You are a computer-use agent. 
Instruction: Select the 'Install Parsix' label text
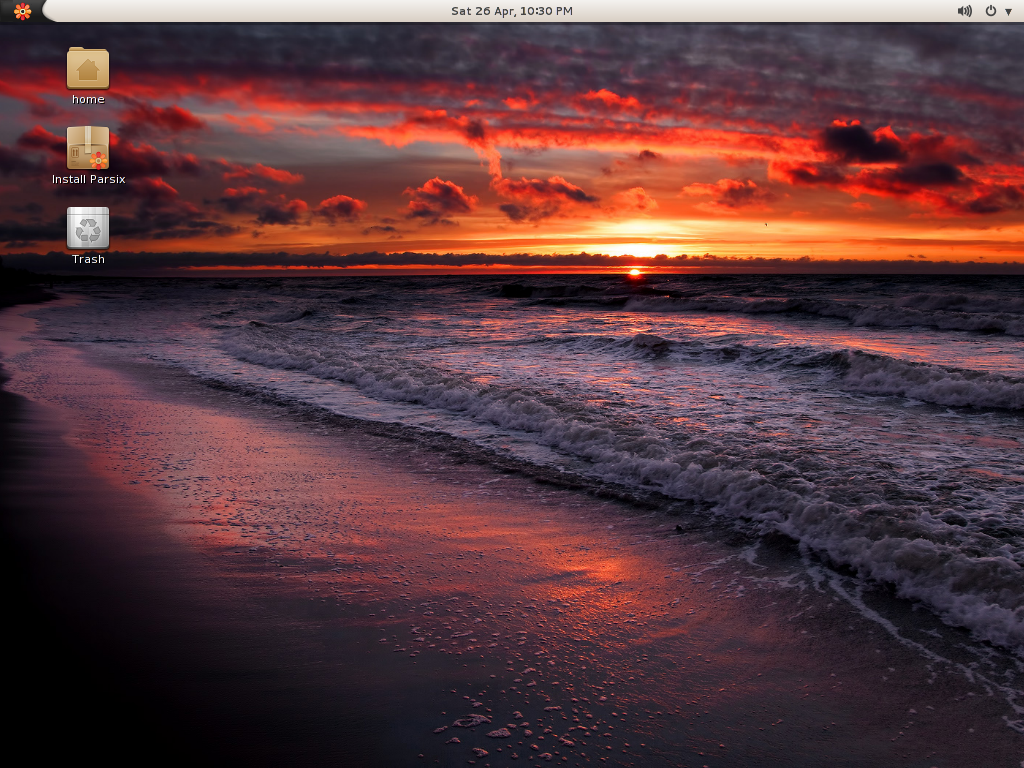click(88, 179)
